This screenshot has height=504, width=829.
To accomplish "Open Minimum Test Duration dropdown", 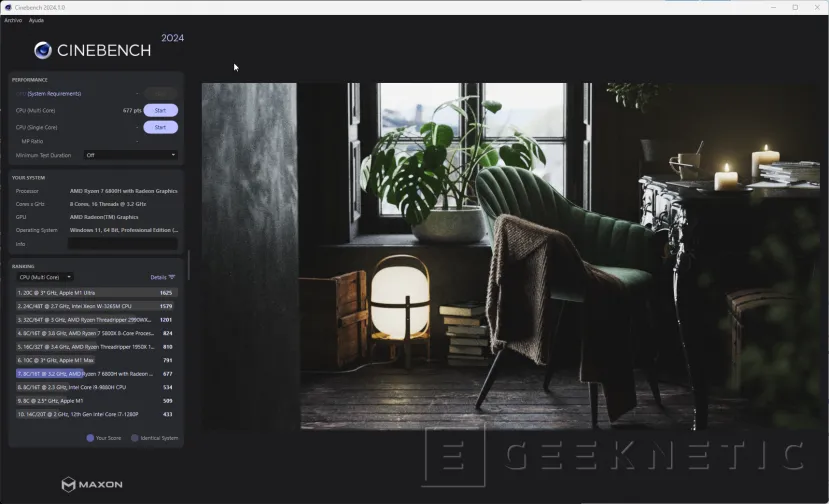I will tap(131, 155).
